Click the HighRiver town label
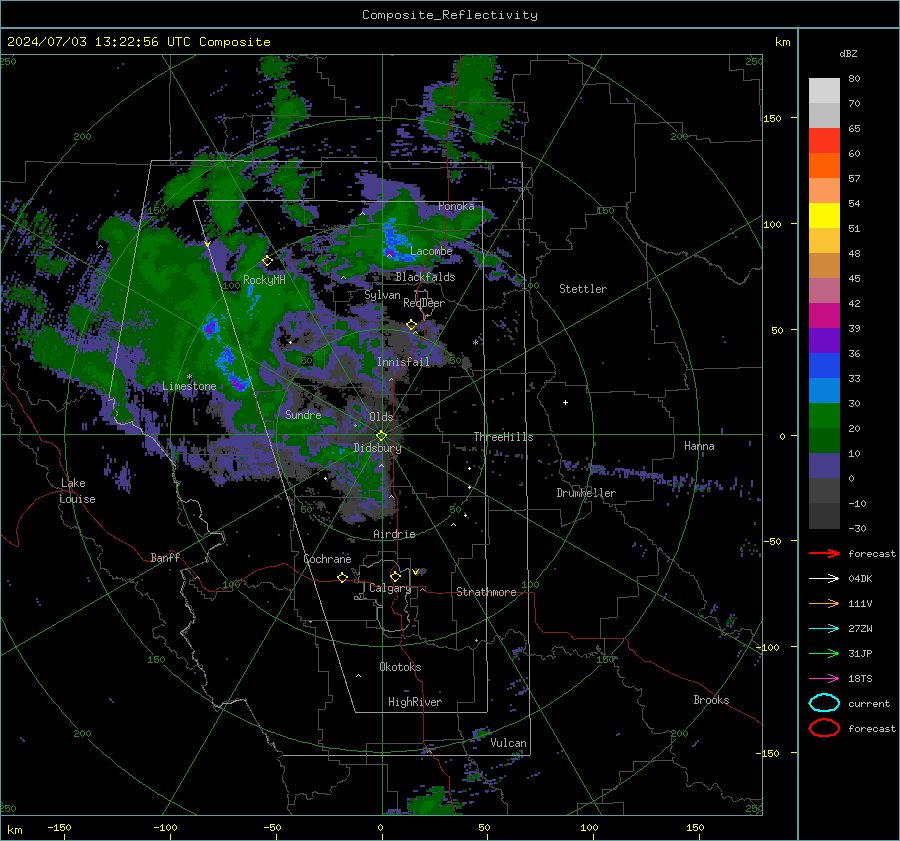This screenshot has height=841, width=900. 415,702
